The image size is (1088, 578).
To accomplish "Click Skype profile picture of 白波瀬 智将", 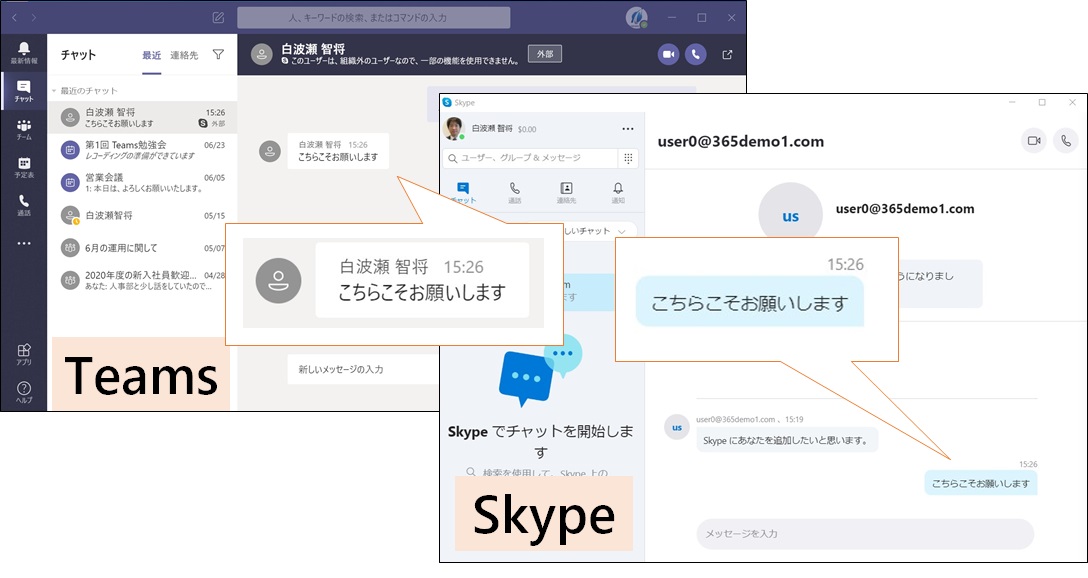I will (x=454, y=128).
